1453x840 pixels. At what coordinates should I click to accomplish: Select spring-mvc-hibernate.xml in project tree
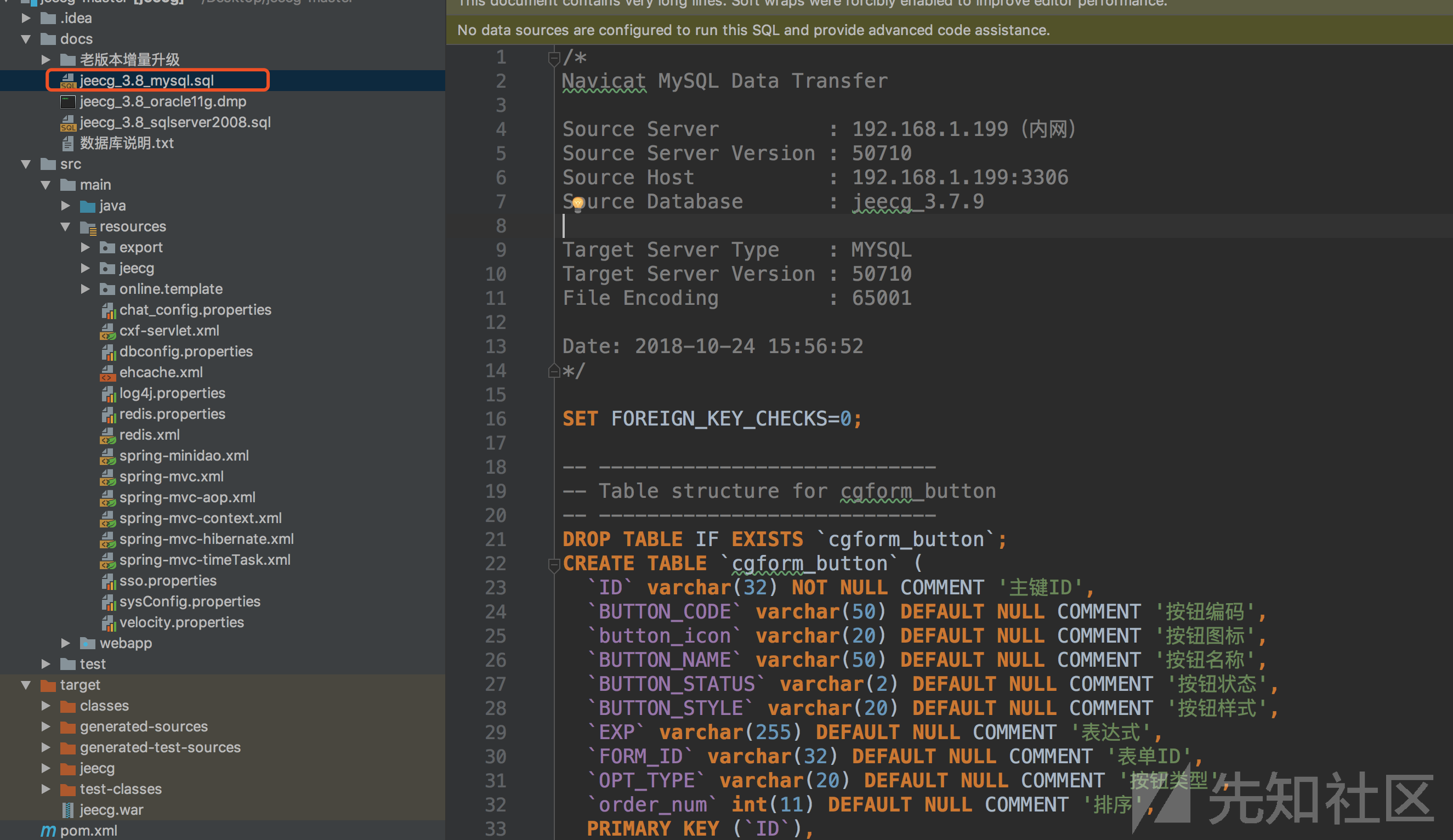pos(206,539)
